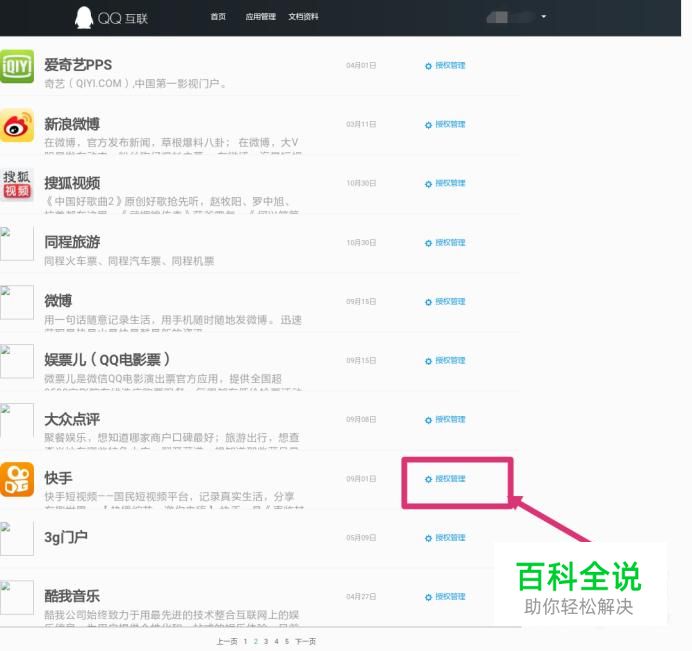Click the 授权管理 link in the 微博 row
The width and height of the screenshot is (692, 651).
450,301
